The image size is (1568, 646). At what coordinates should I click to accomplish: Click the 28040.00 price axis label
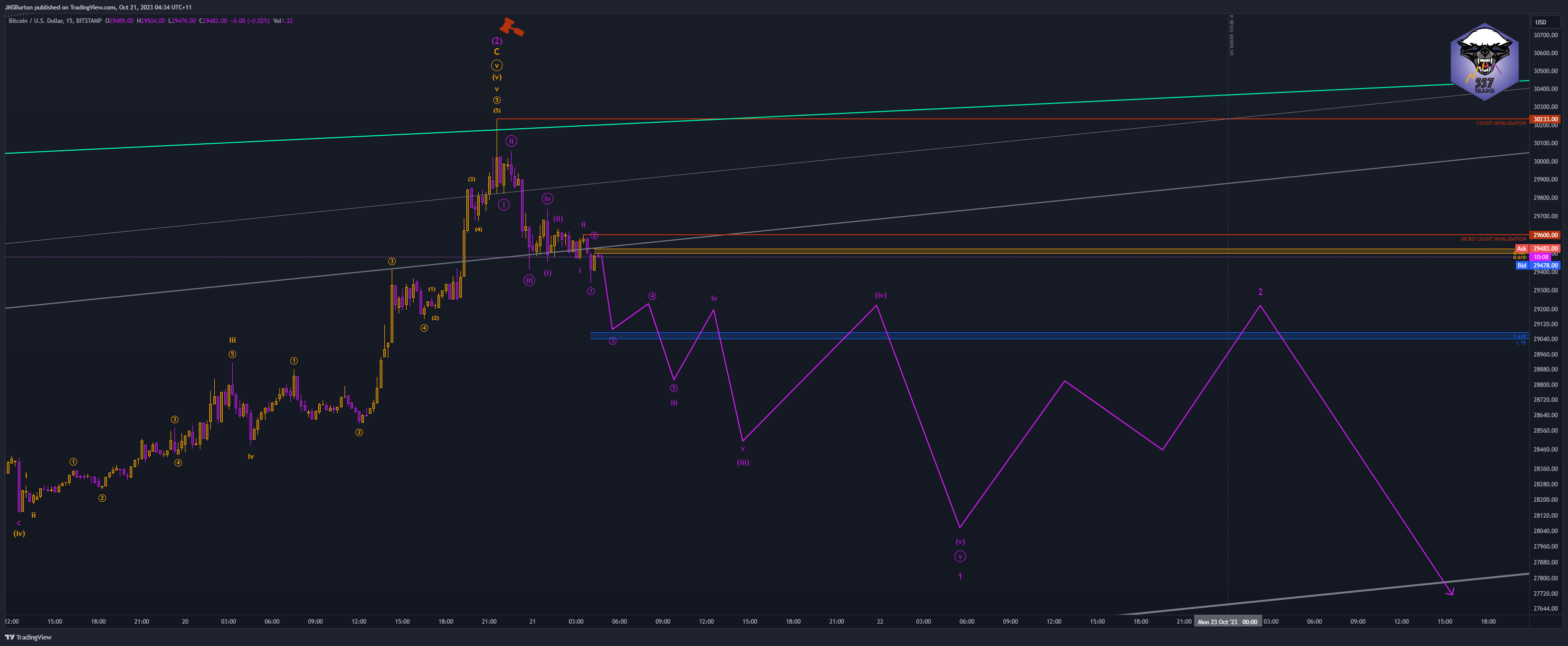pos(1546,531)
